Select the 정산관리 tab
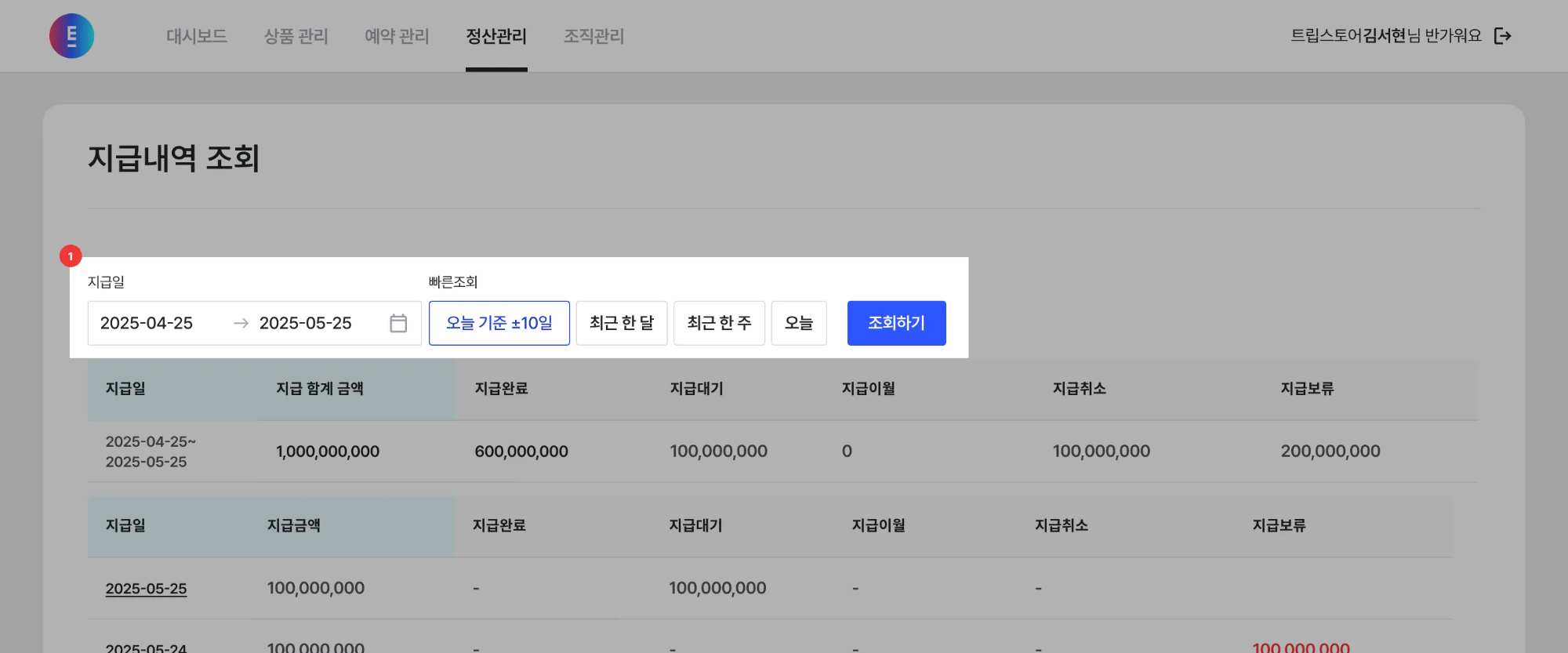The image size is (1568, 653). tap(496, 36)
